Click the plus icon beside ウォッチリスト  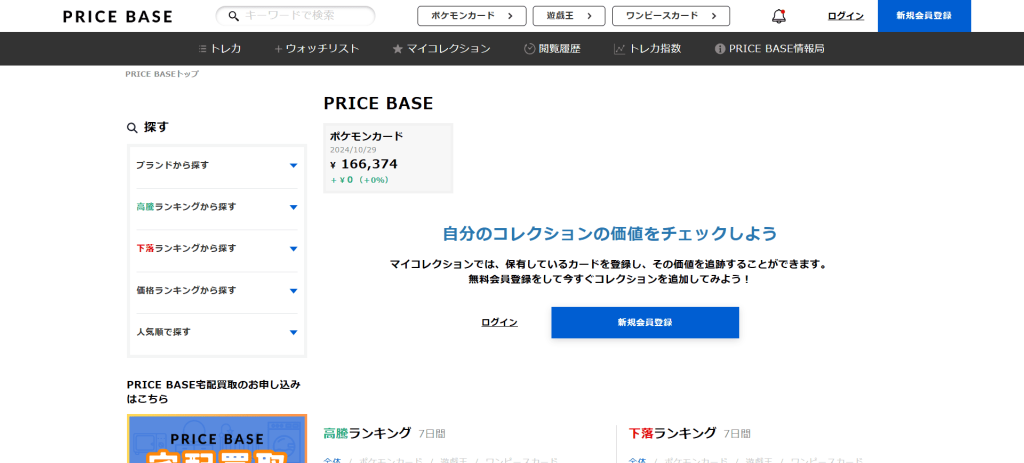coord(278,49)
